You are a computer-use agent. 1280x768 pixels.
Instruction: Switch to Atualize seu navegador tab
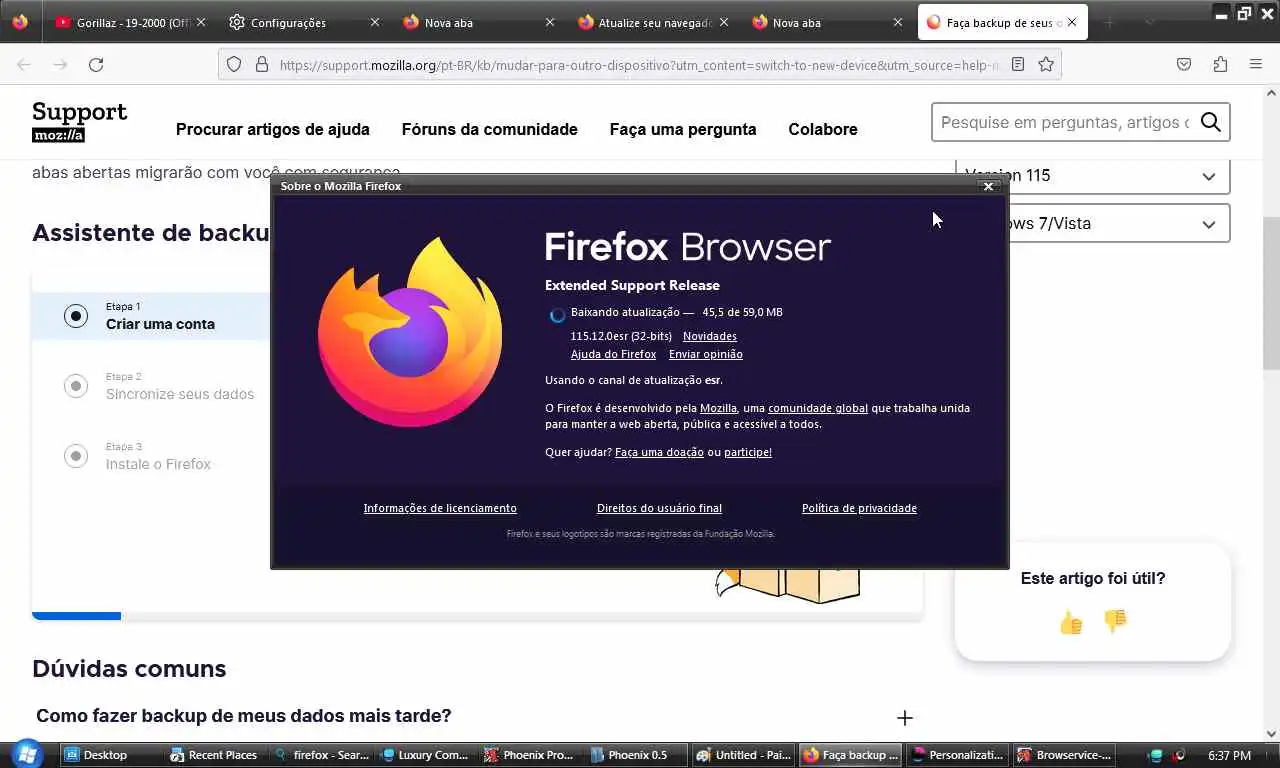coord(654,22)
